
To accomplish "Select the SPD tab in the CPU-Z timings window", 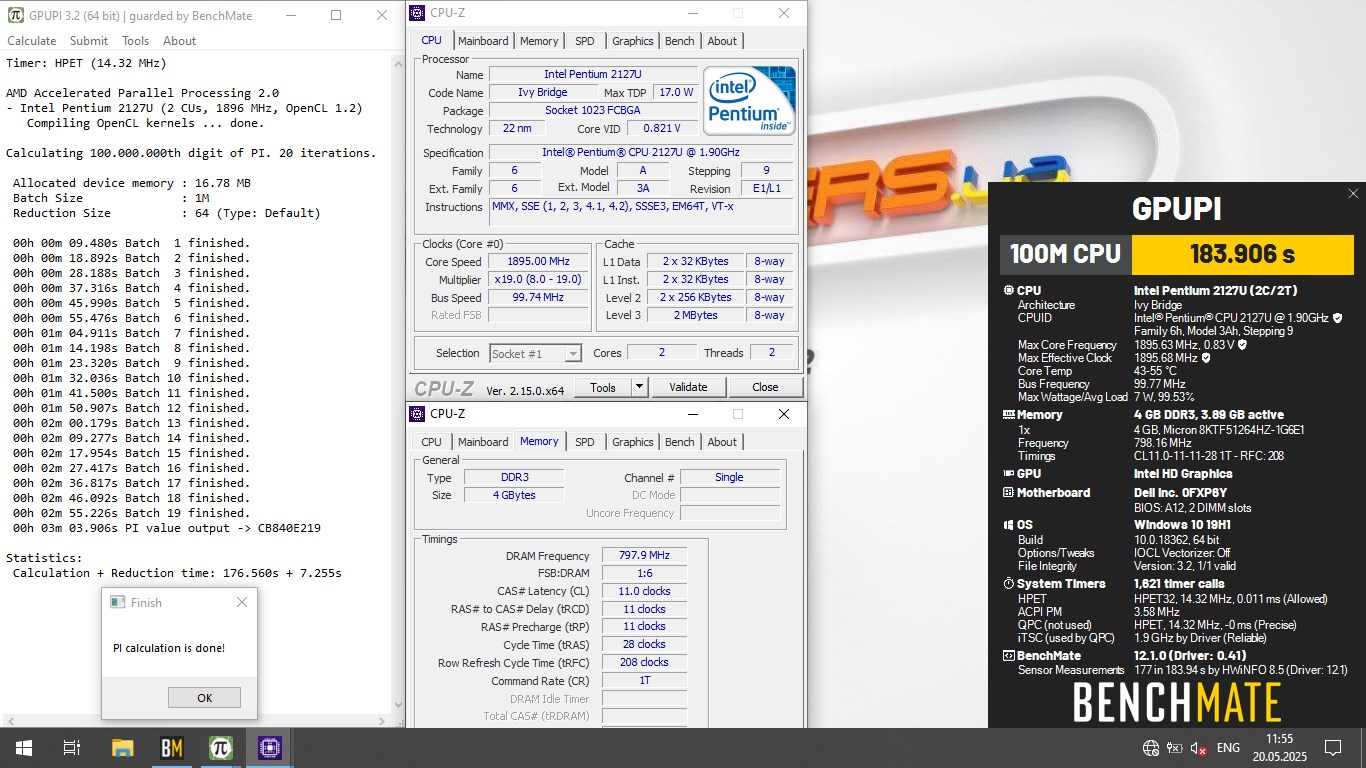I will (585, 442).
